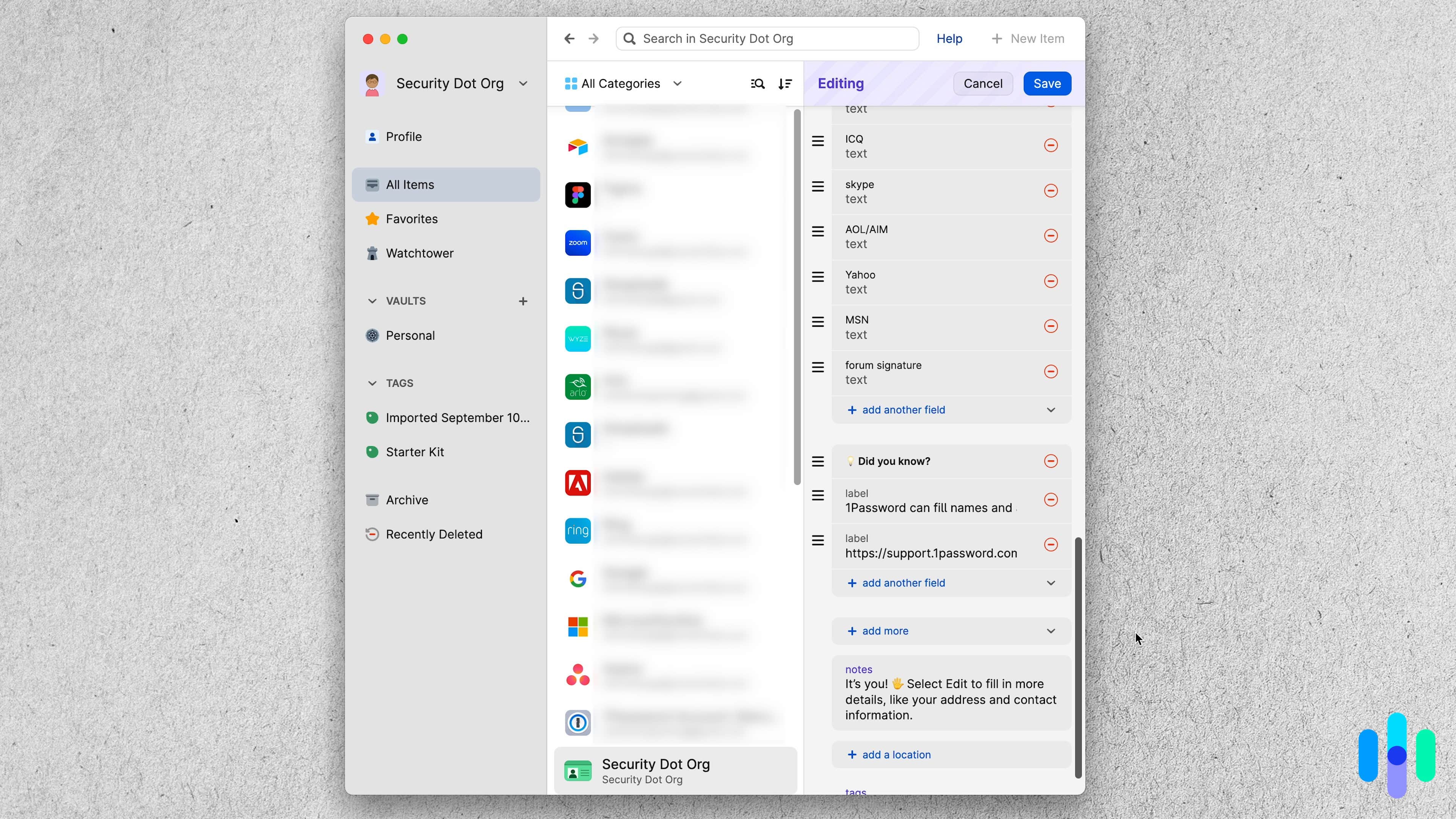Click the back navigation arrow
The image size is (1456, 819).
pos(569,38)
